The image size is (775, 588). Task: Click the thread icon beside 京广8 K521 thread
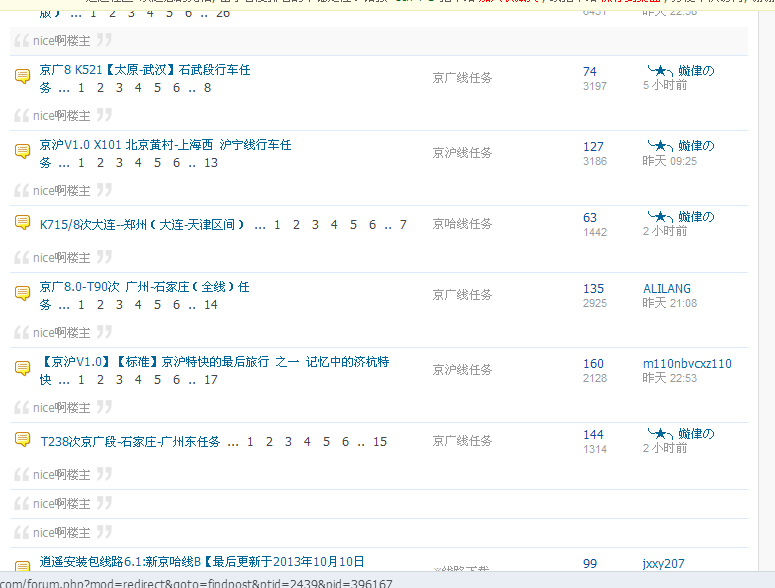(x=22, y=77)
